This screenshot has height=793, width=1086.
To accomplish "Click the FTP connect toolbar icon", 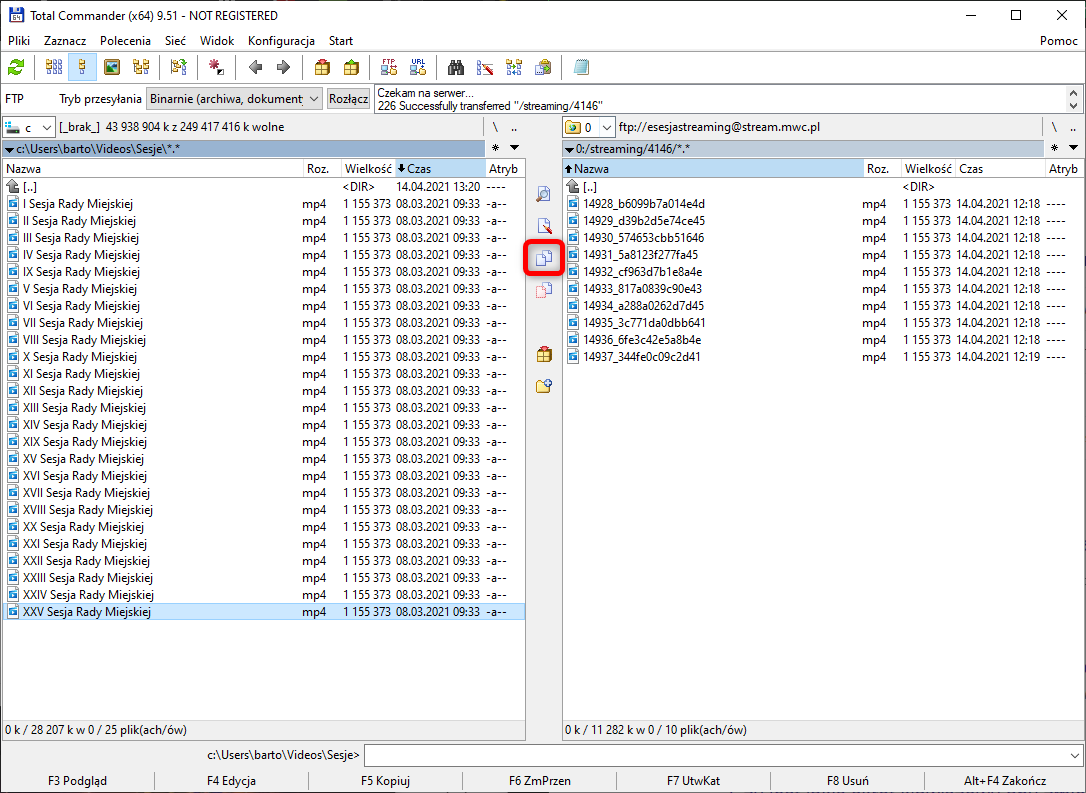I will pos(389,67).
